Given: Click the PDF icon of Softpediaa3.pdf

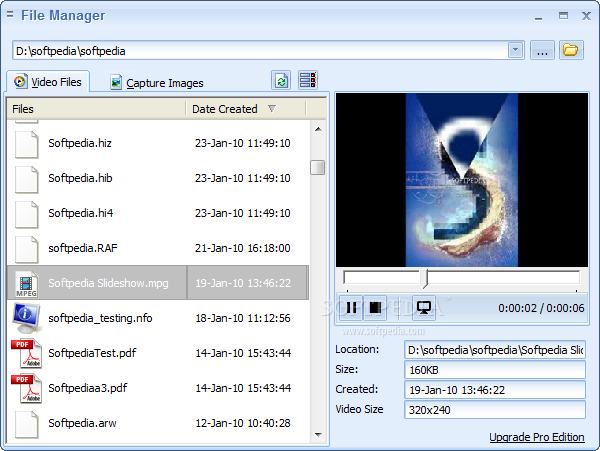Looking at the screenshot, I should point(26,388).
